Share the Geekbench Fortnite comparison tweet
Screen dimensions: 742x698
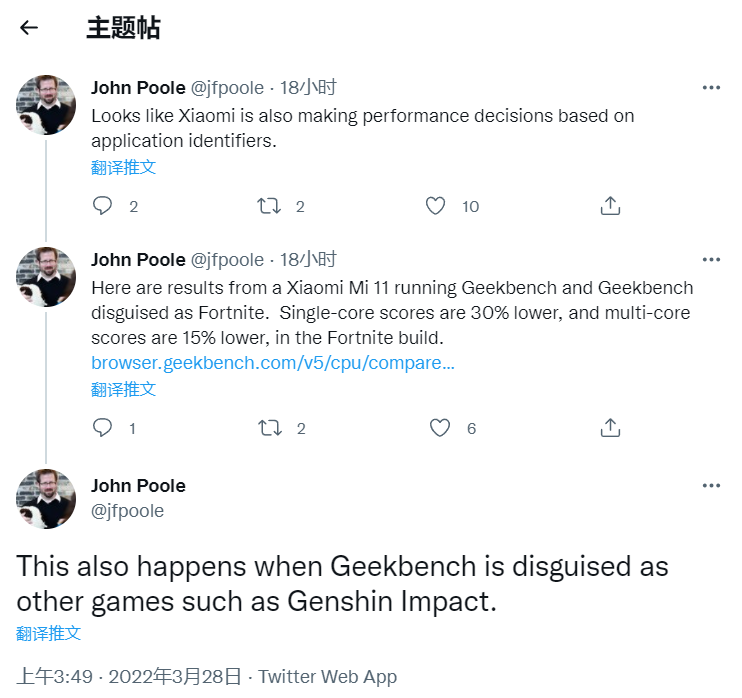(x=610, y=428)
